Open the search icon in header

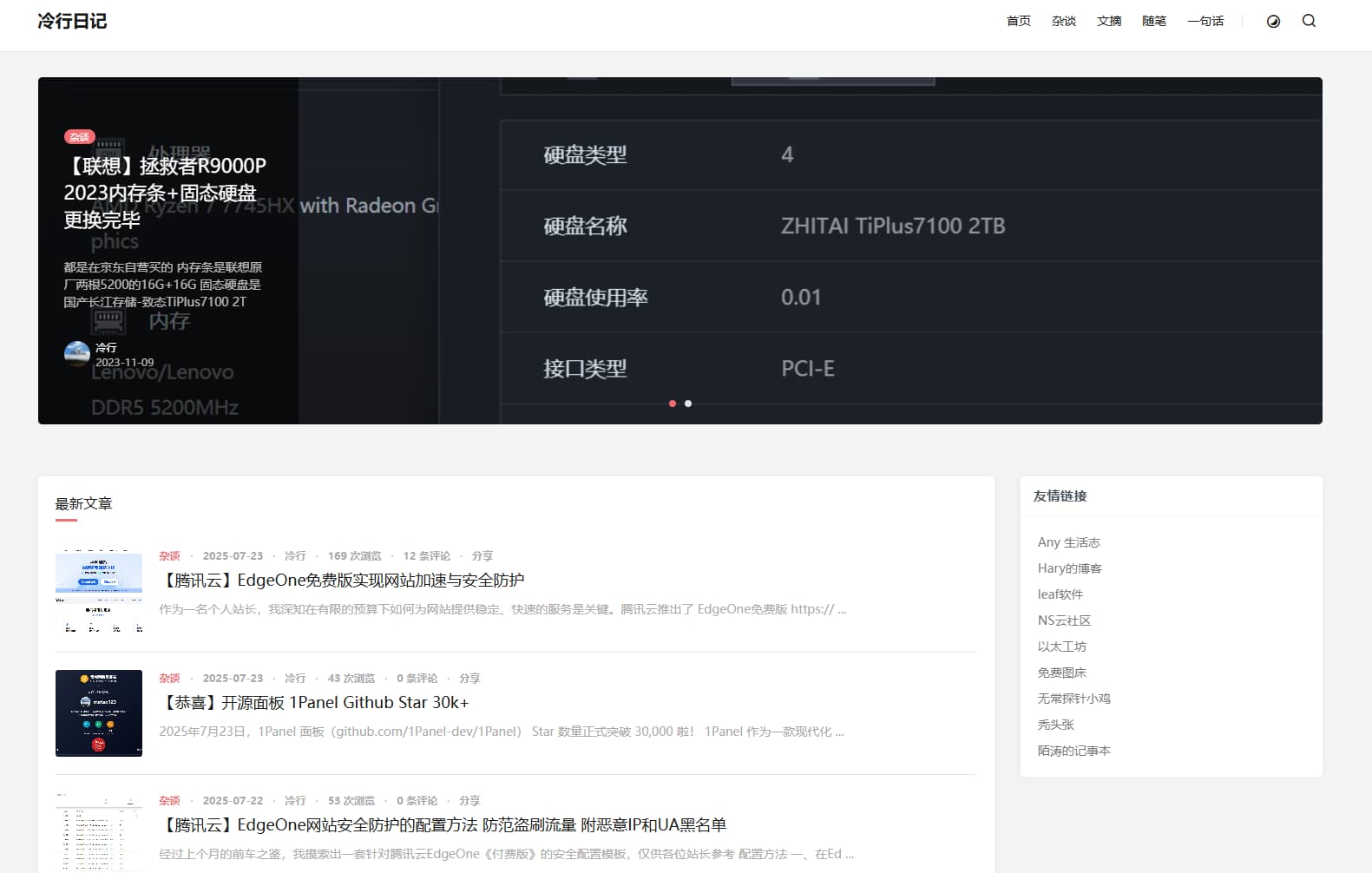tap(1309, 21)
